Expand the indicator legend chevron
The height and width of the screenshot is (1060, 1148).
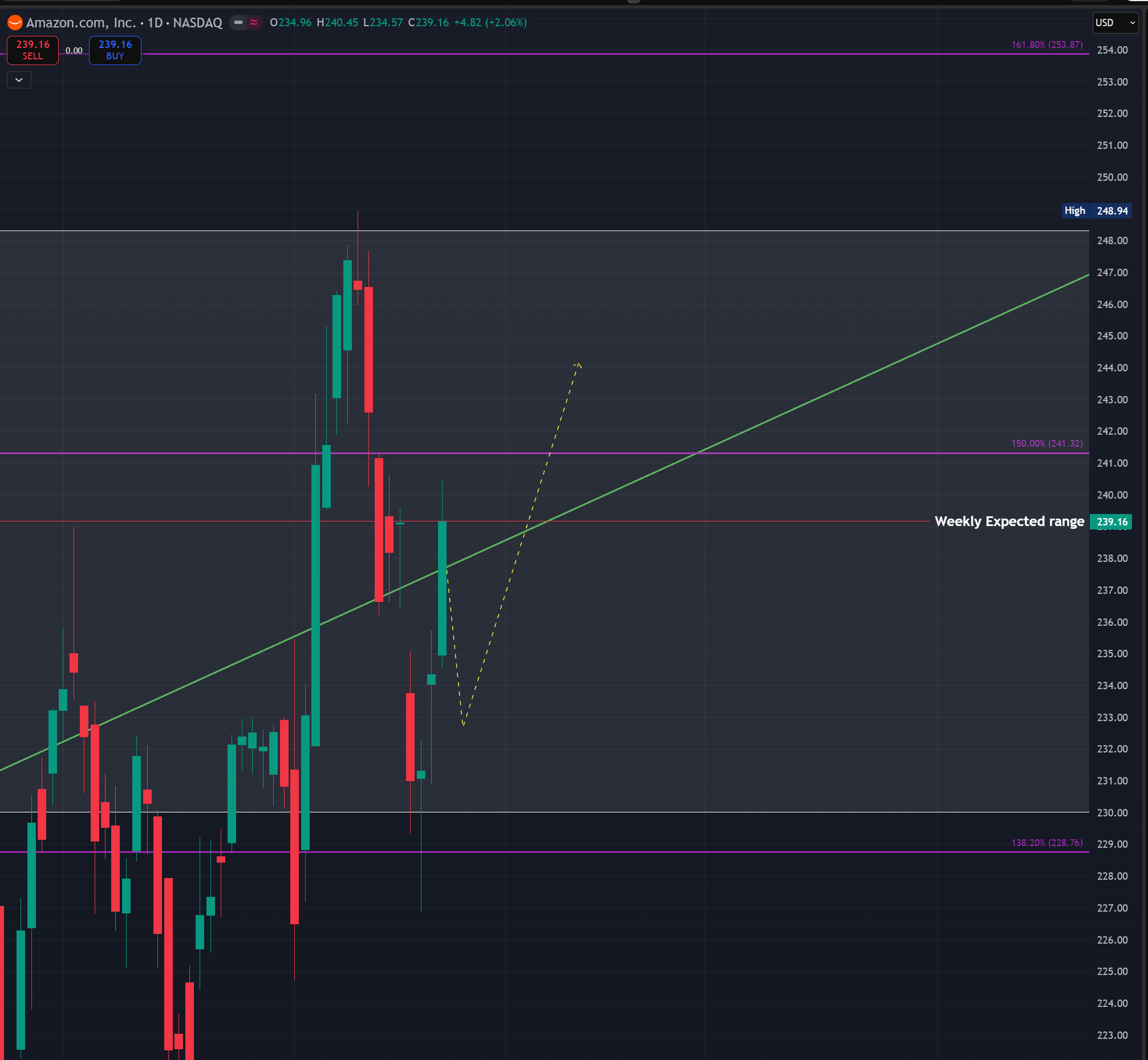[x=19, y=80]
